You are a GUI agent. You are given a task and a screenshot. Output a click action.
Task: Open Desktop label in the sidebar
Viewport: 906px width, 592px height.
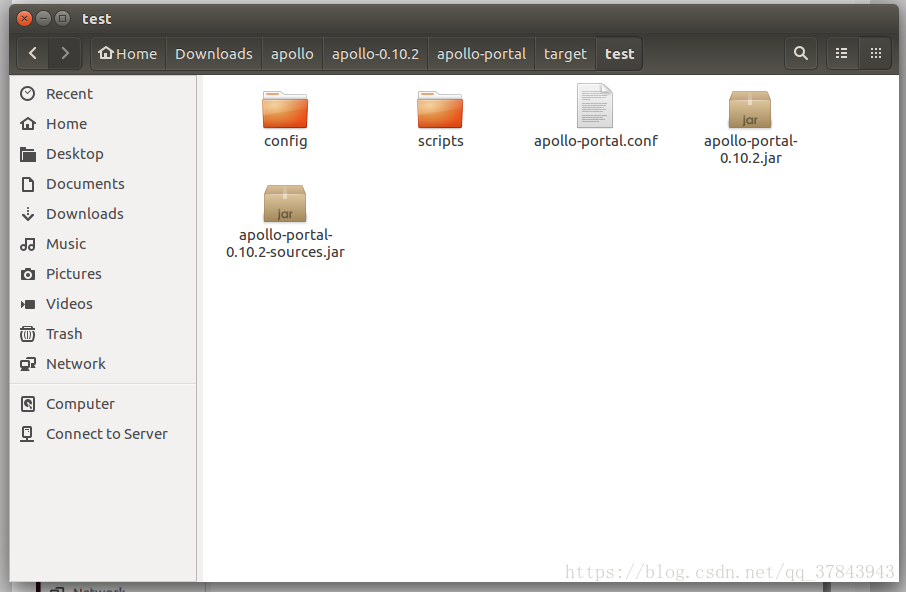(x=75, y=154)
